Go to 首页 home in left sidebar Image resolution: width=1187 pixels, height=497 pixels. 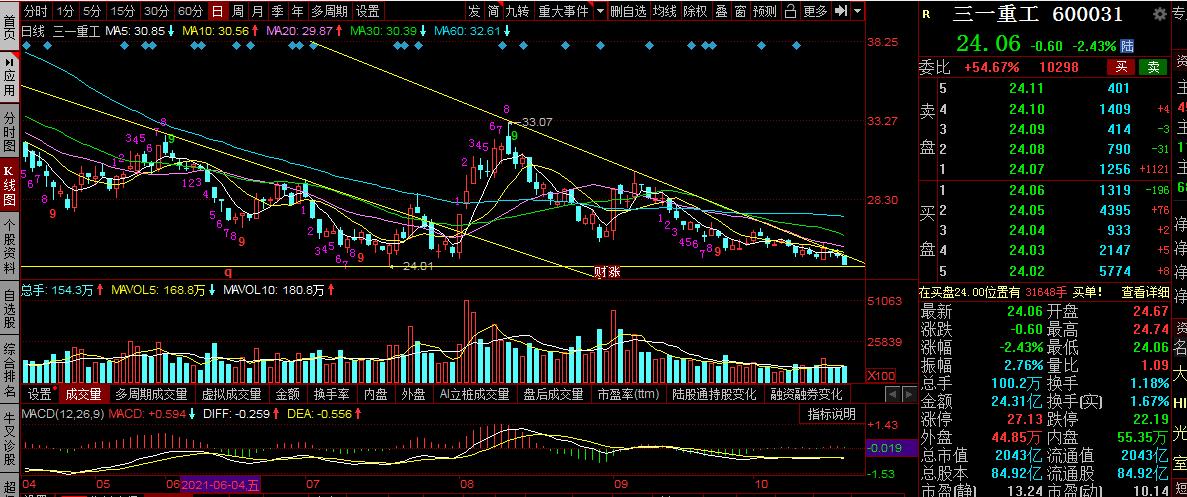[x=10, y=25]
